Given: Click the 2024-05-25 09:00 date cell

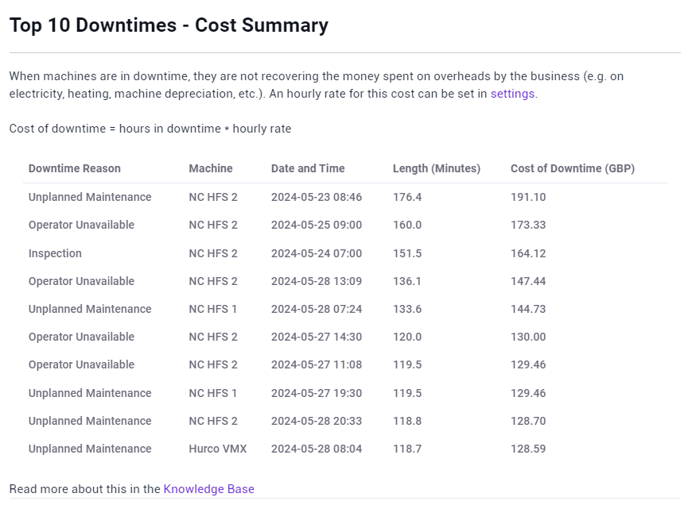Looking at the screenshot, I should (x=316, y=226).
